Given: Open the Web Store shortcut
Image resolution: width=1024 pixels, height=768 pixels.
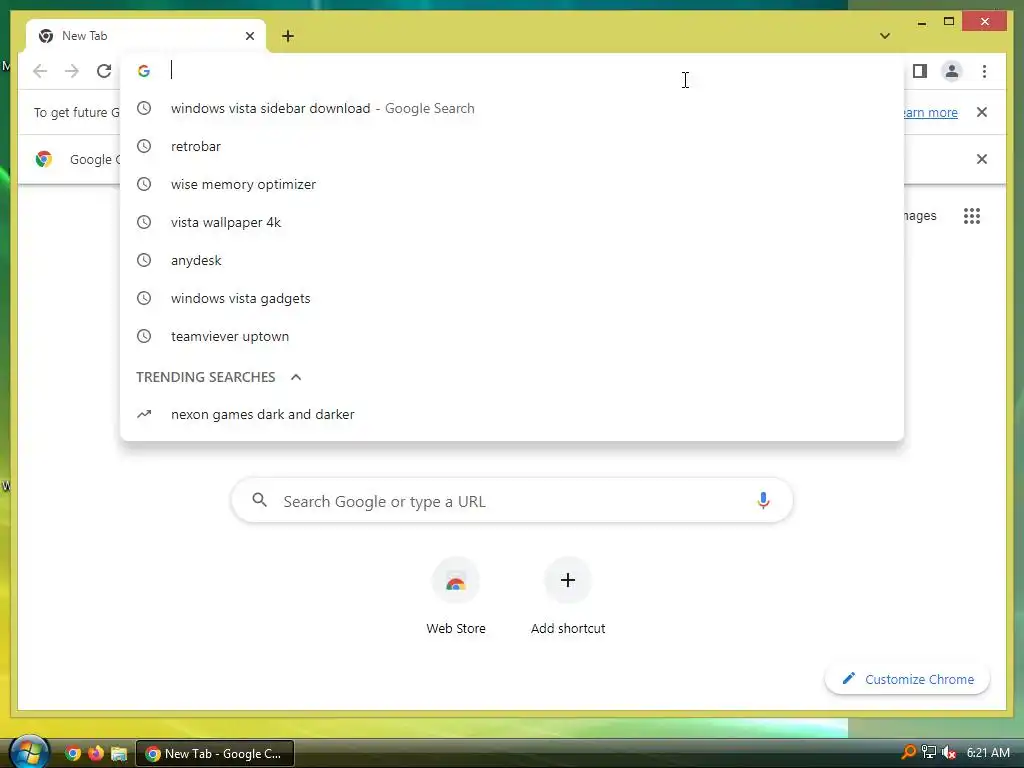Looking at the screenshot, I should [456, 596].
